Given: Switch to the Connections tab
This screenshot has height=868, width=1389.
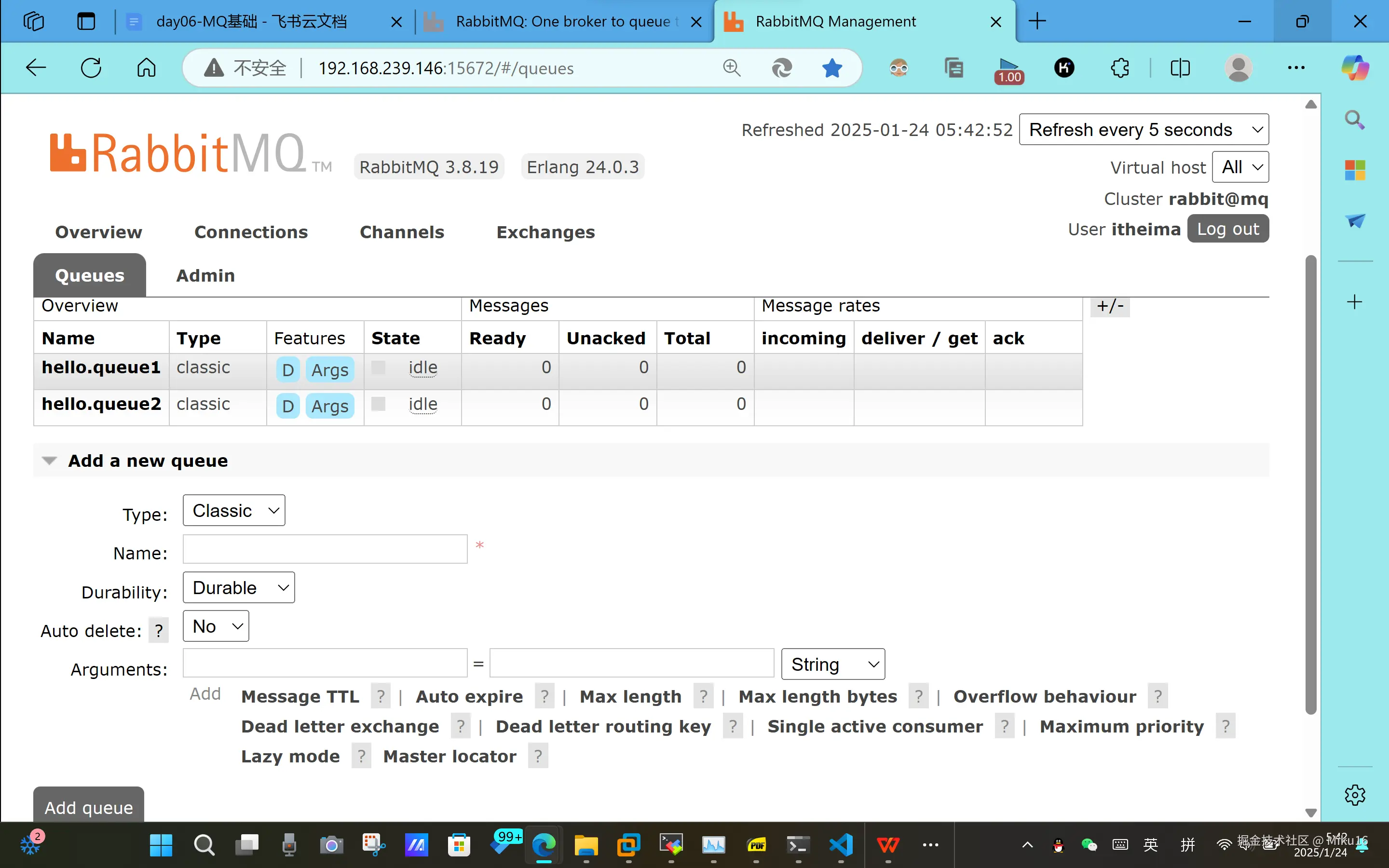Looking at the screenshot, I should (251, 232).
